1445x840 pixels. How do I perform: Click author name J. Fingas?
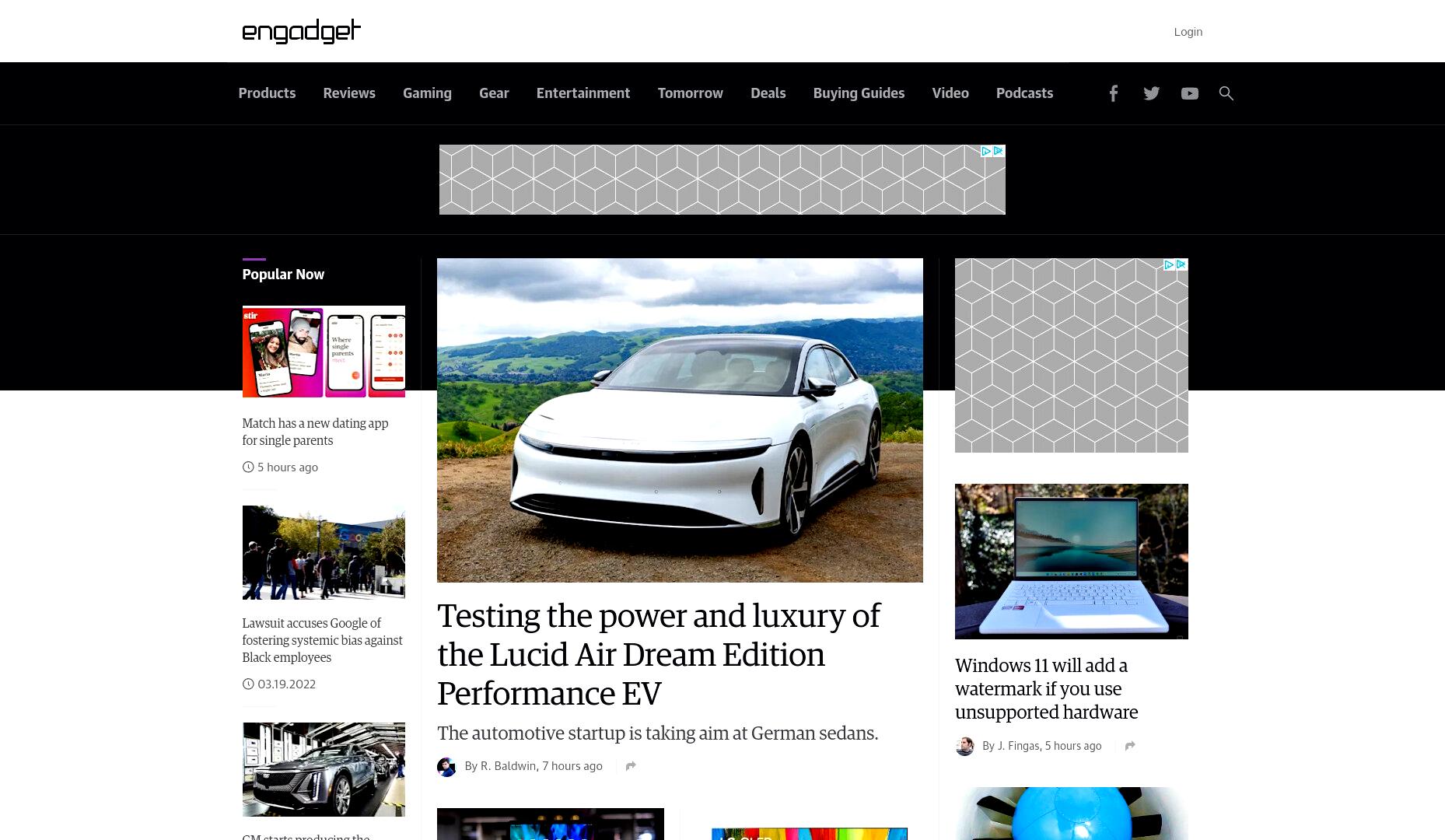pyautogui.click(x=1018, y=746)
